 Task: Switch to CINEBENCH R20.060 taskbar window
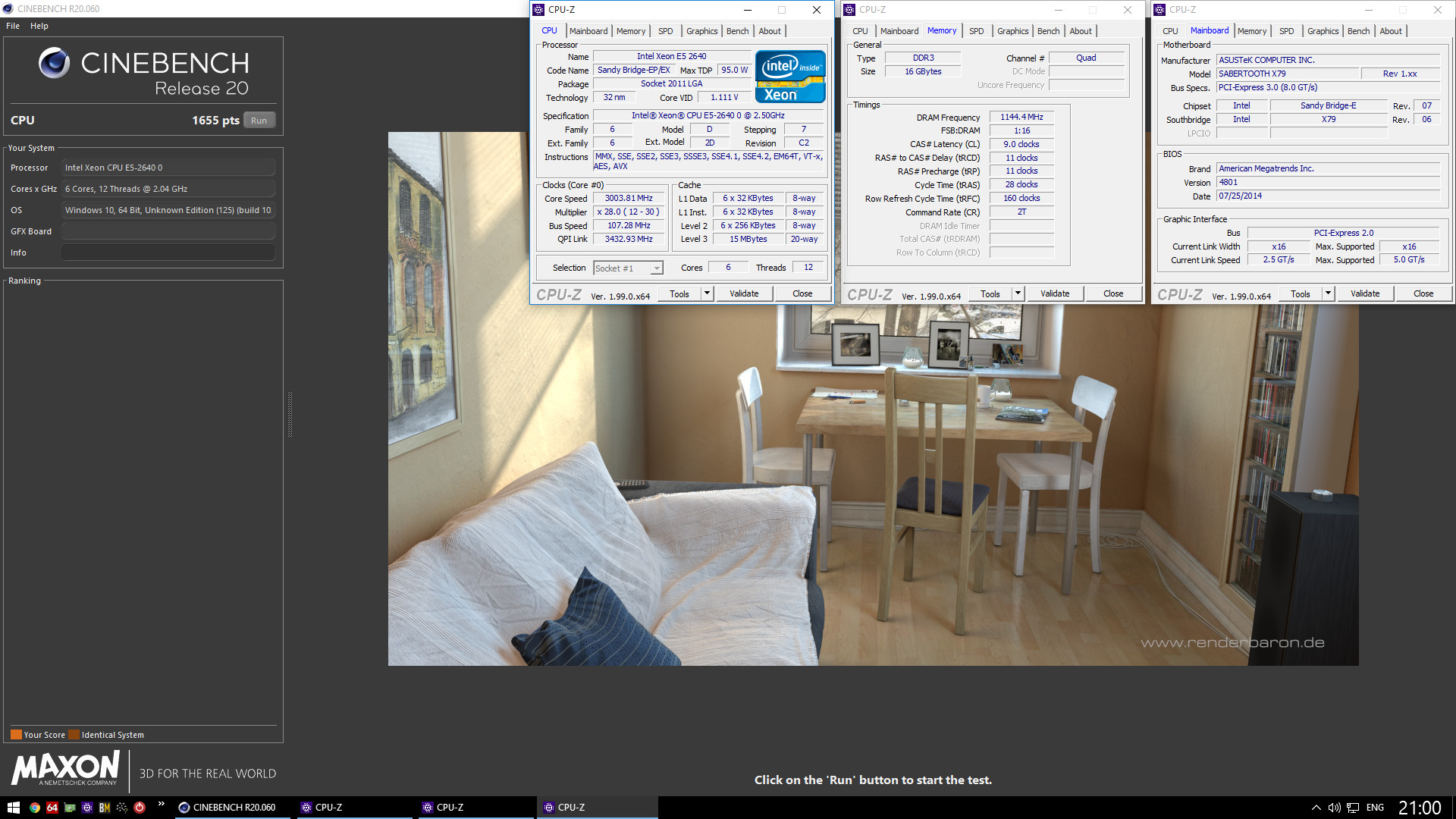tap(231, 808)
